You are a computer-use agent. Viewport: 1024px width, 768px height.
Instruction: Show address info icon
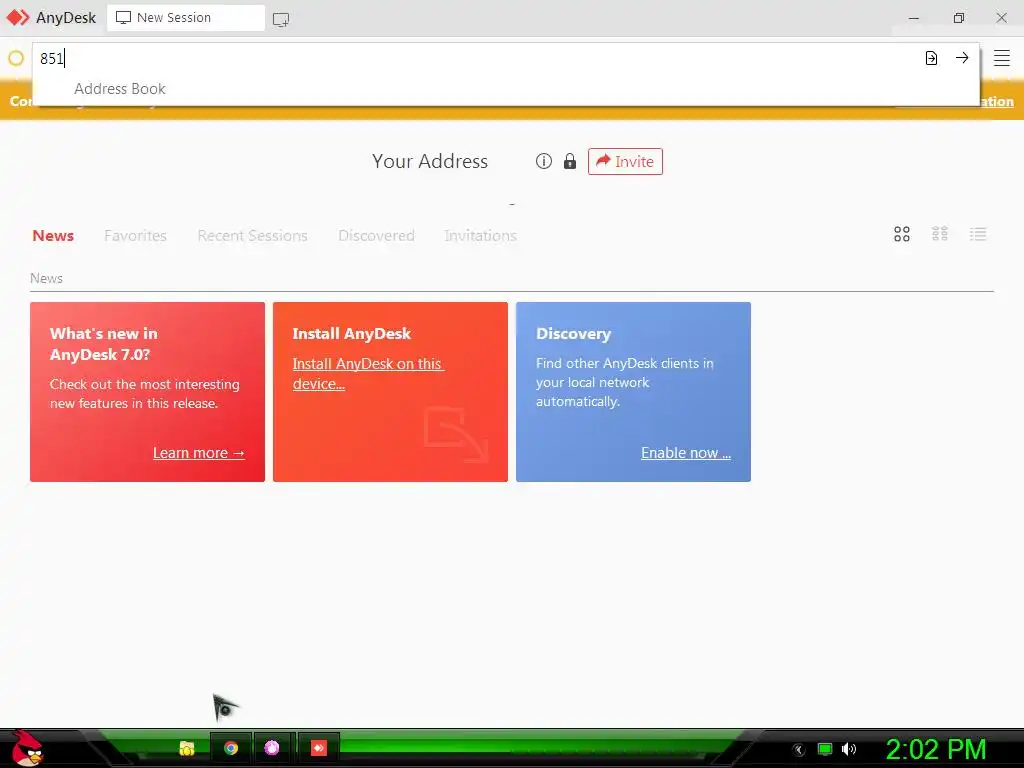543,161
